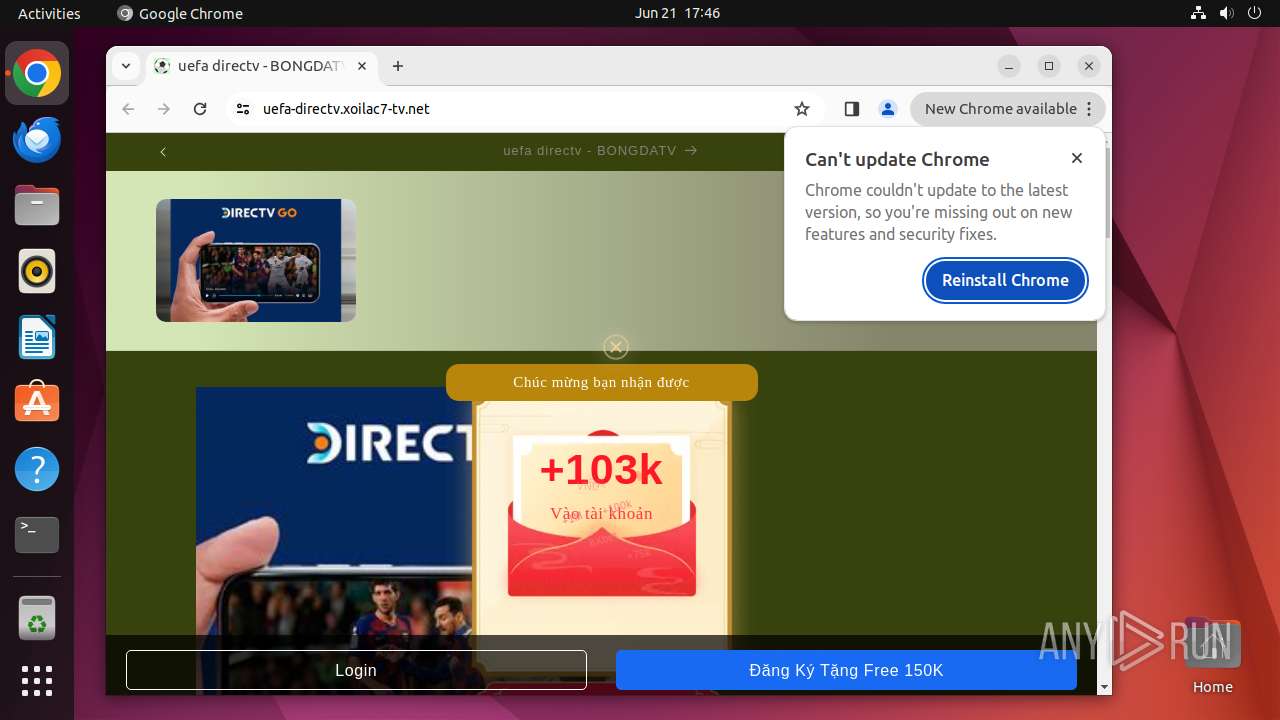1280x720 pixels.
Task: Open the volume icon in top bar
Action: coord(1226,13)
